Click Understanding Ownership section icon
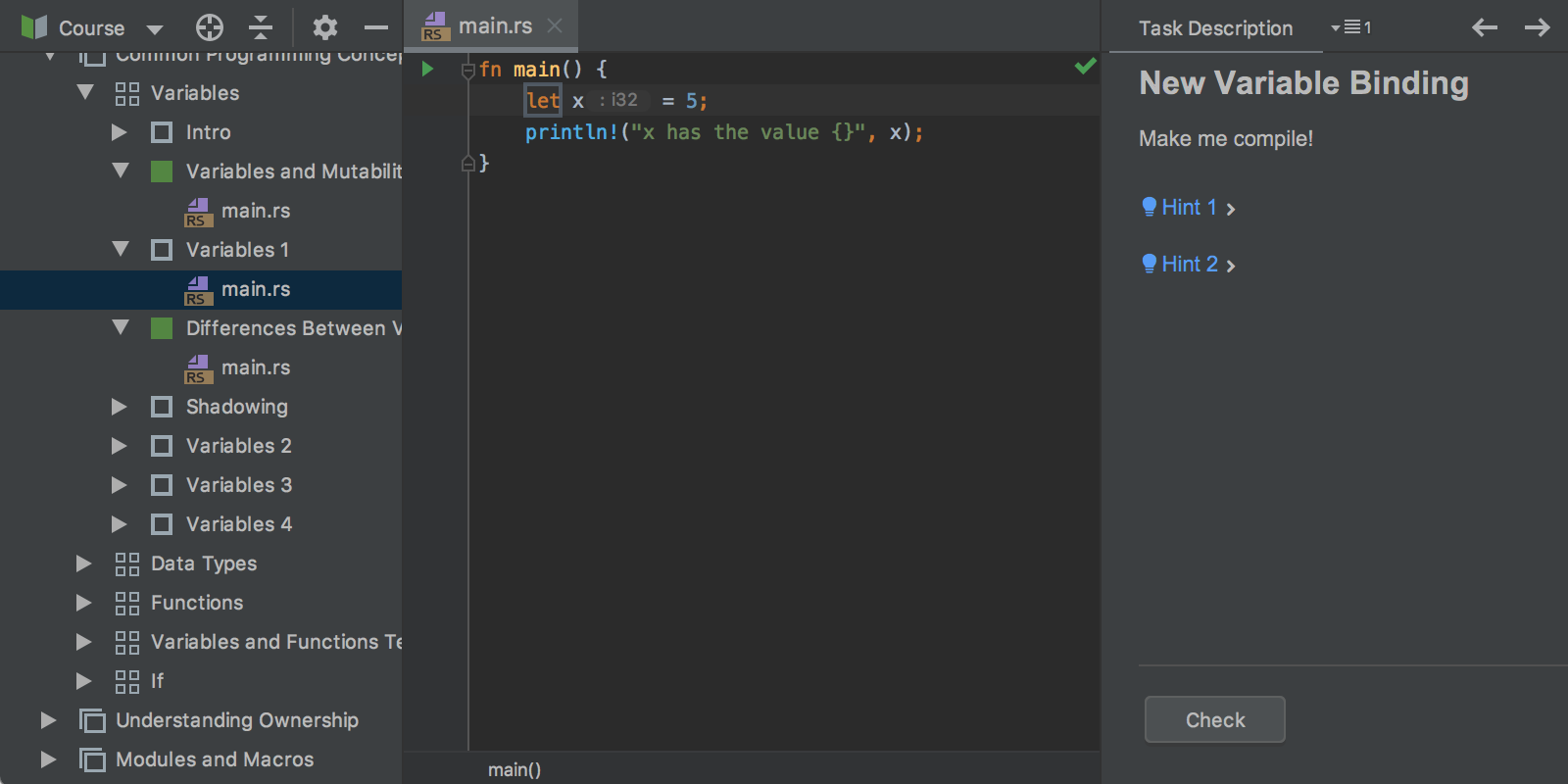The width and height of the screenshot is (1568, 784). pyautogui.click(x=92, y=720)
